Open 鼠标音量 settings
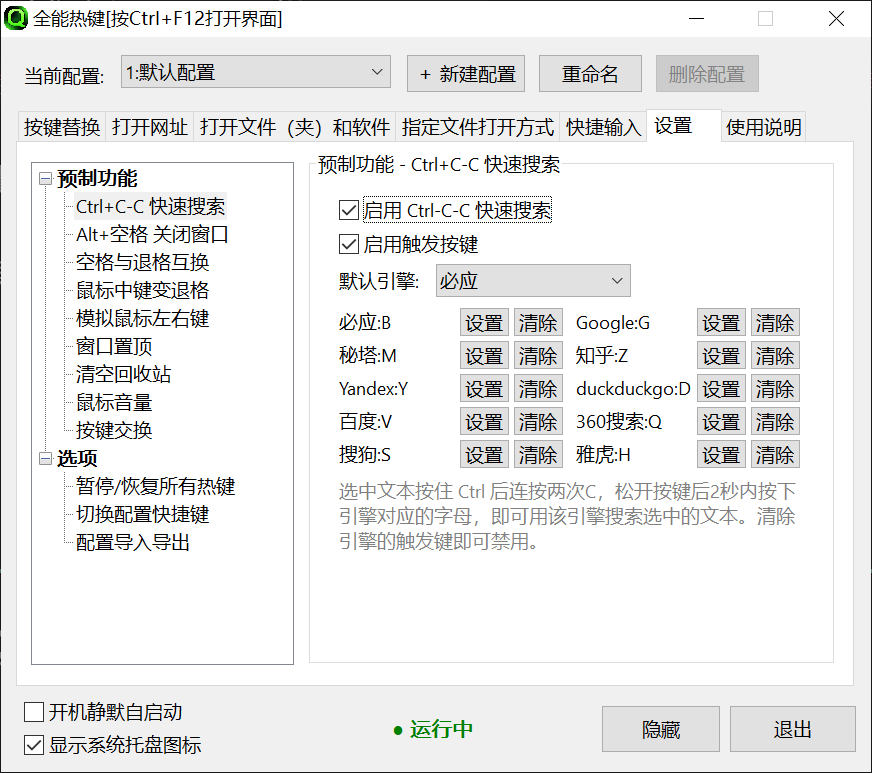Image resolution: width=872 pixels, height=773 pixels. 114,403
